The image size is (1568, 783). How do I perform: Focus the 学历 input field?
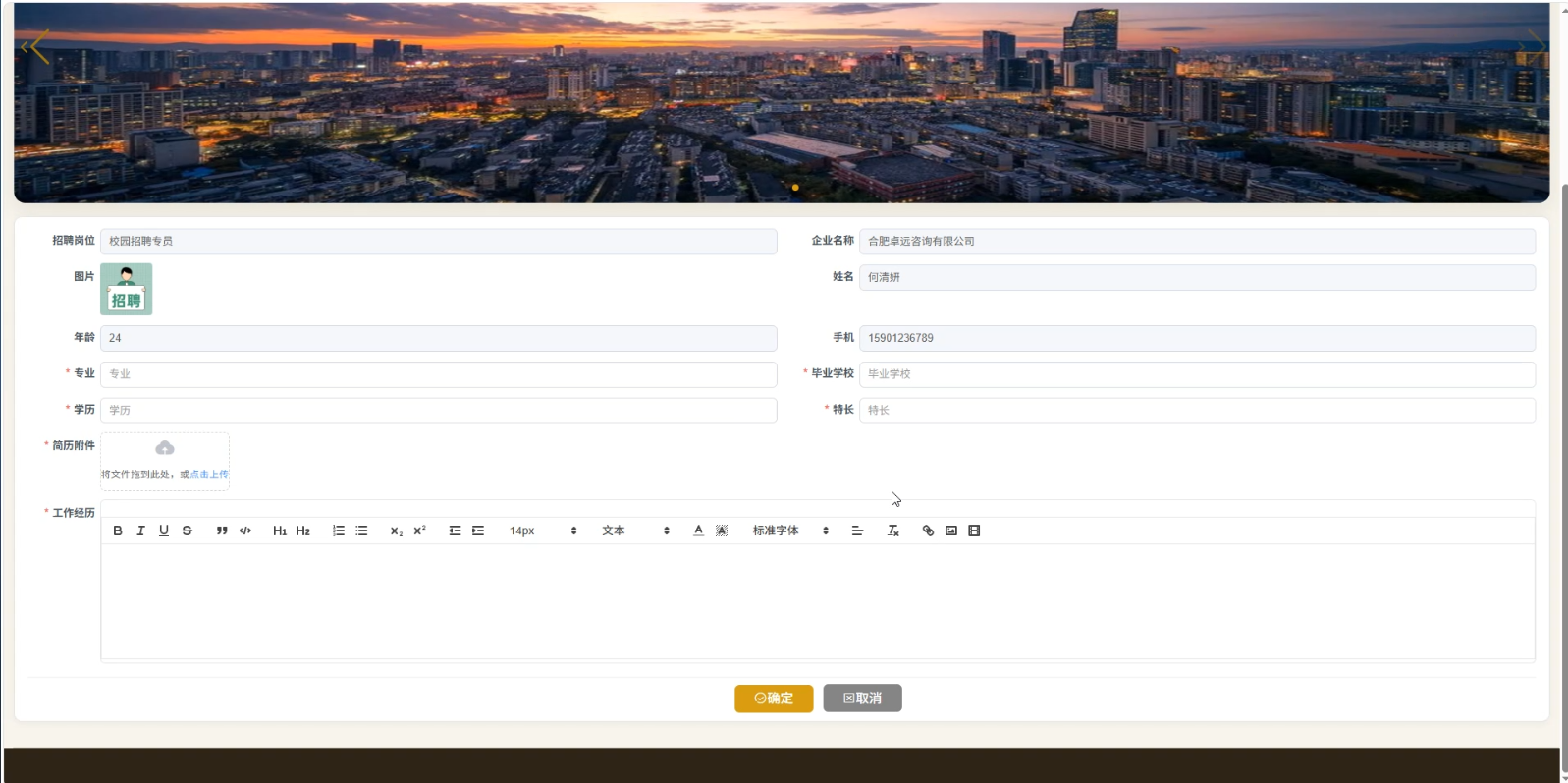click(x=438, y=411)
